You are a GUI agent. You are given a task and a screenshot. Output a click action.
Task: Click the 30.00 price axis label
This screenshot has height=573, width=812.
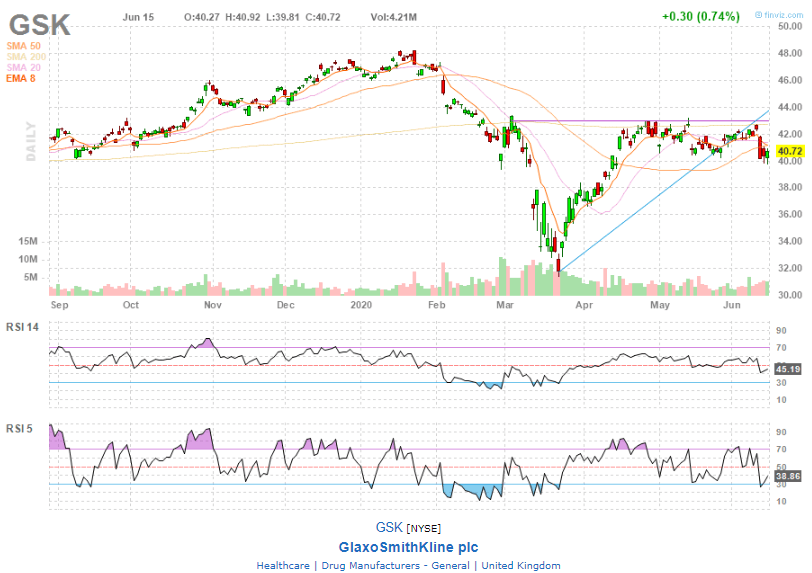(790, 295)
